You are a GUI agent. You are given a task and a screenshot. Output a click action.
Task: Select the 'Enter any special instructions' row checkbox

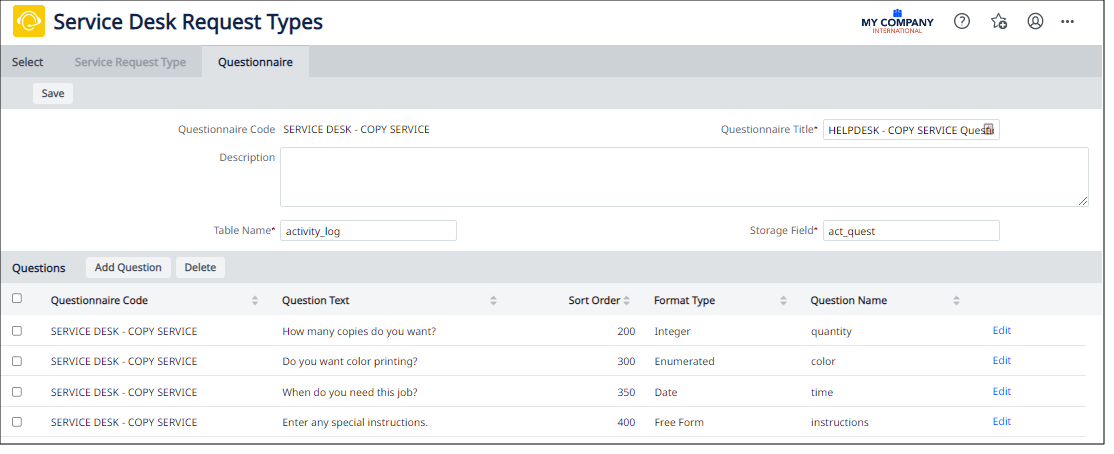pos(17,422)
